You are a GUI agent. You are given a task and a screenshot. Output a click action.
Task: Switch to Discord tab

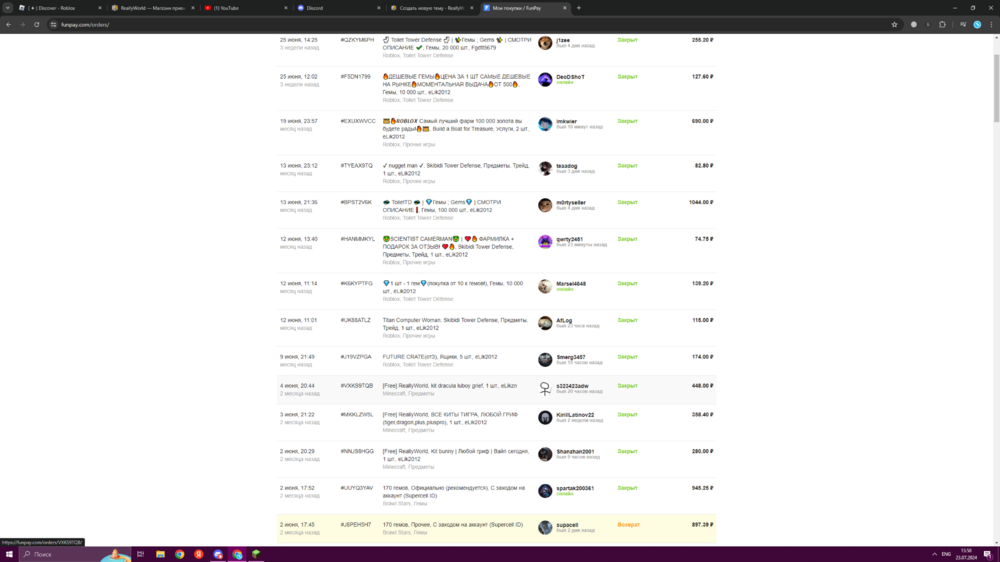339,8
